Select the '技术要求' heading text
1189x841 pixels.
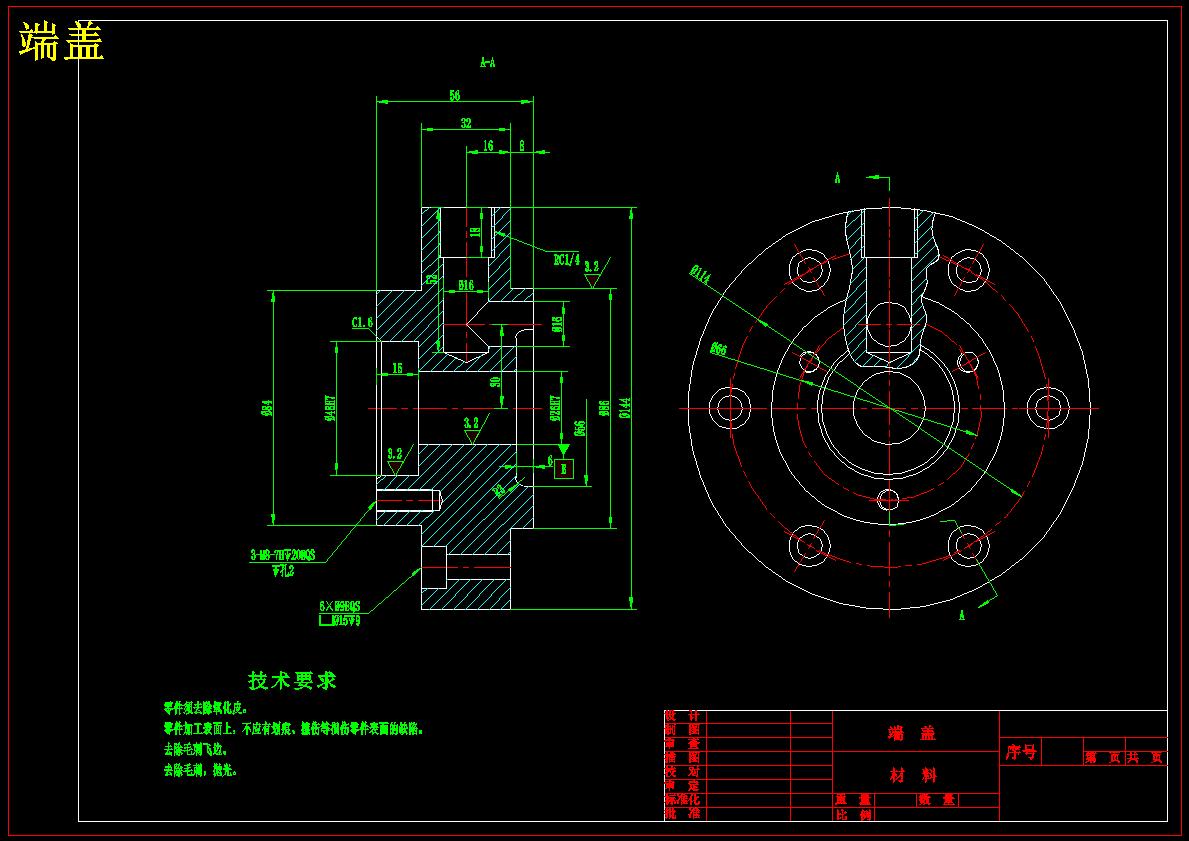292,680
